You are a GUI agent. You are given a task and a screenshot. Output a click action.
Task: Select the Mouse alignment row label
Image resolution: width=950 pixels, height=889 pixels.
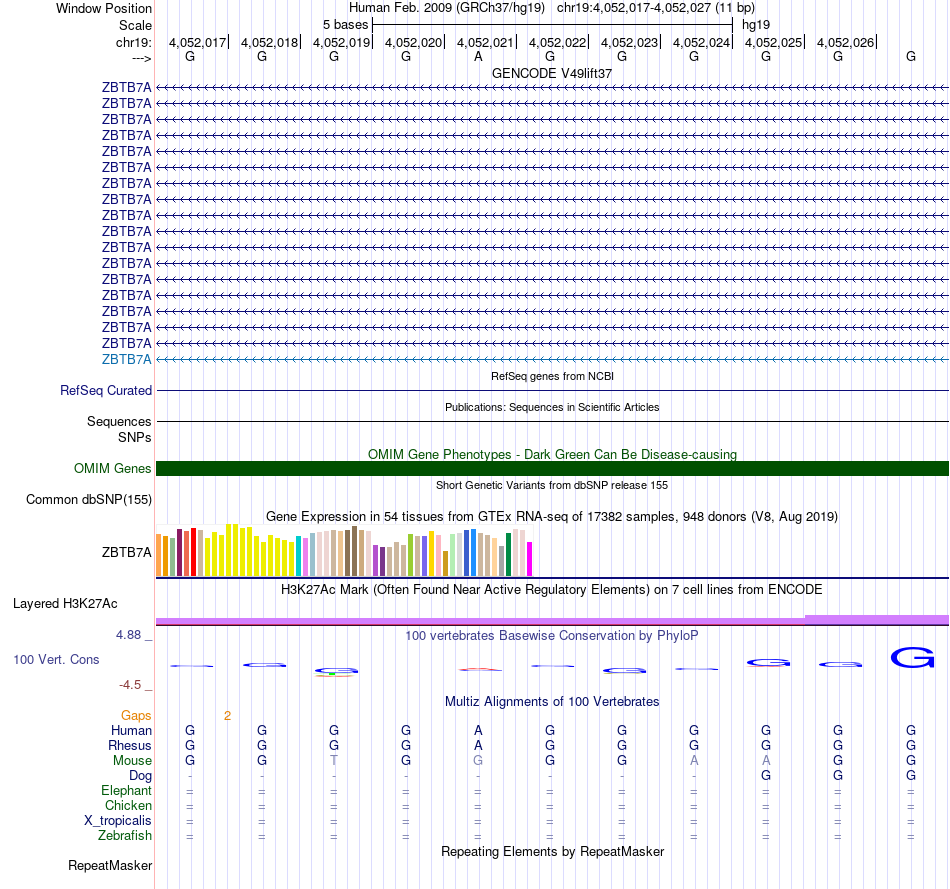pyautogui.click(x=132, y=761)
